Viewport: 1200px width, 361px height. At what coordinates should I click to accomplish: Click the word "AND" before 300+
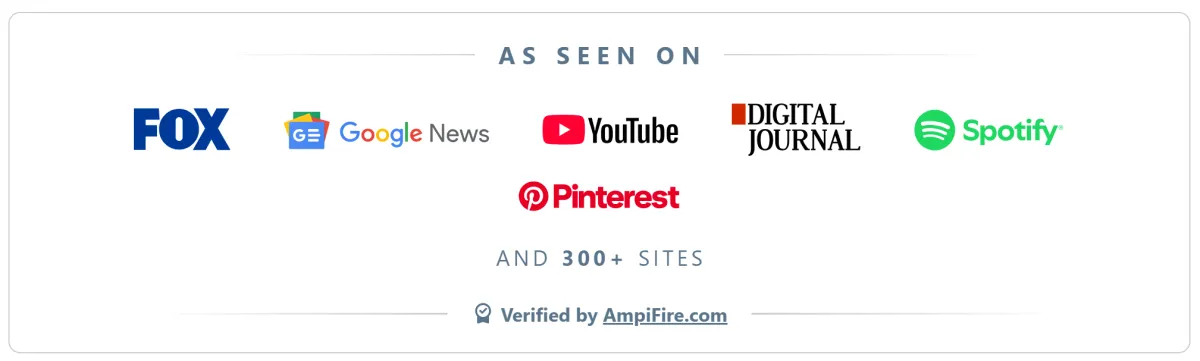[523, 259]
